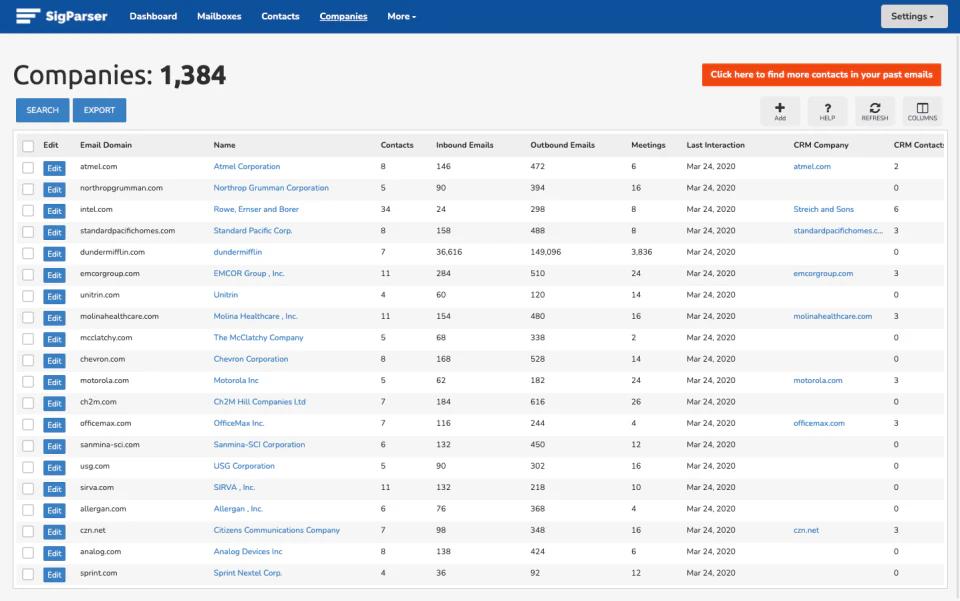
Task: Open the Mailboxes section
Action: 219,16
